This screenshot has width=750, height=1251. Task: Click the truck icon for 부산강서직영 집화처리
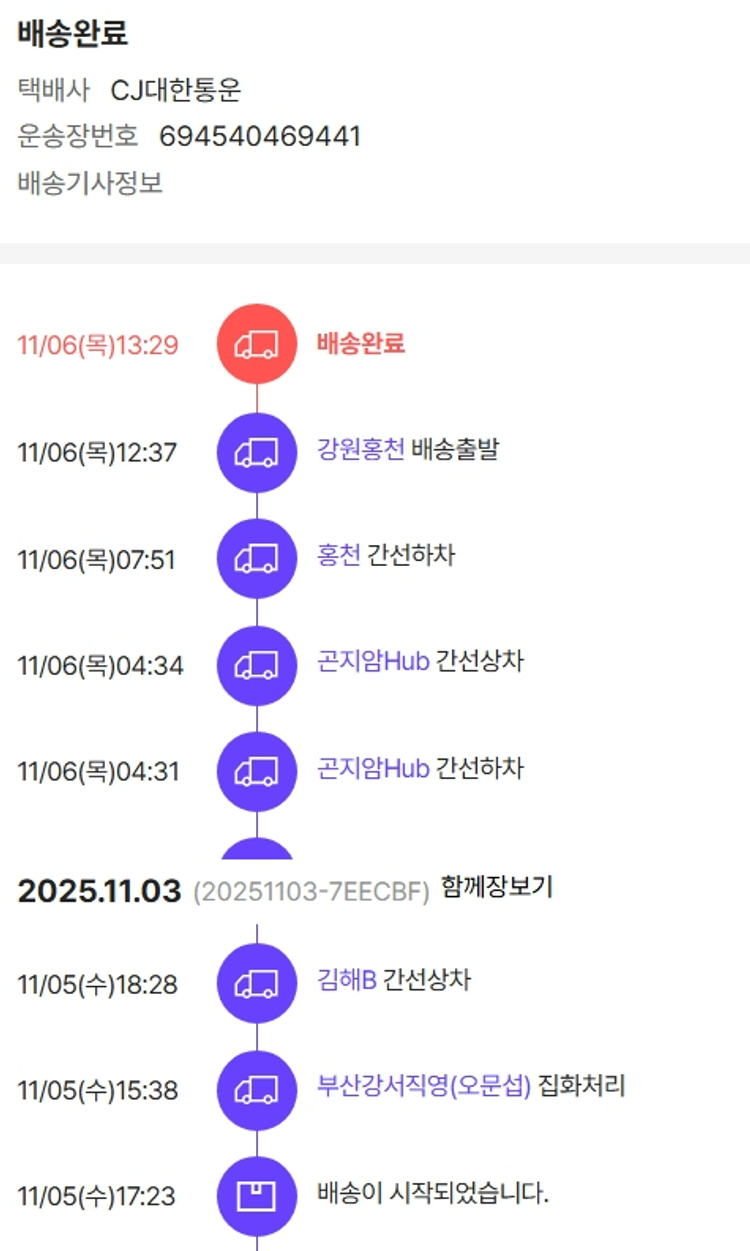[x=256, y=1090]
